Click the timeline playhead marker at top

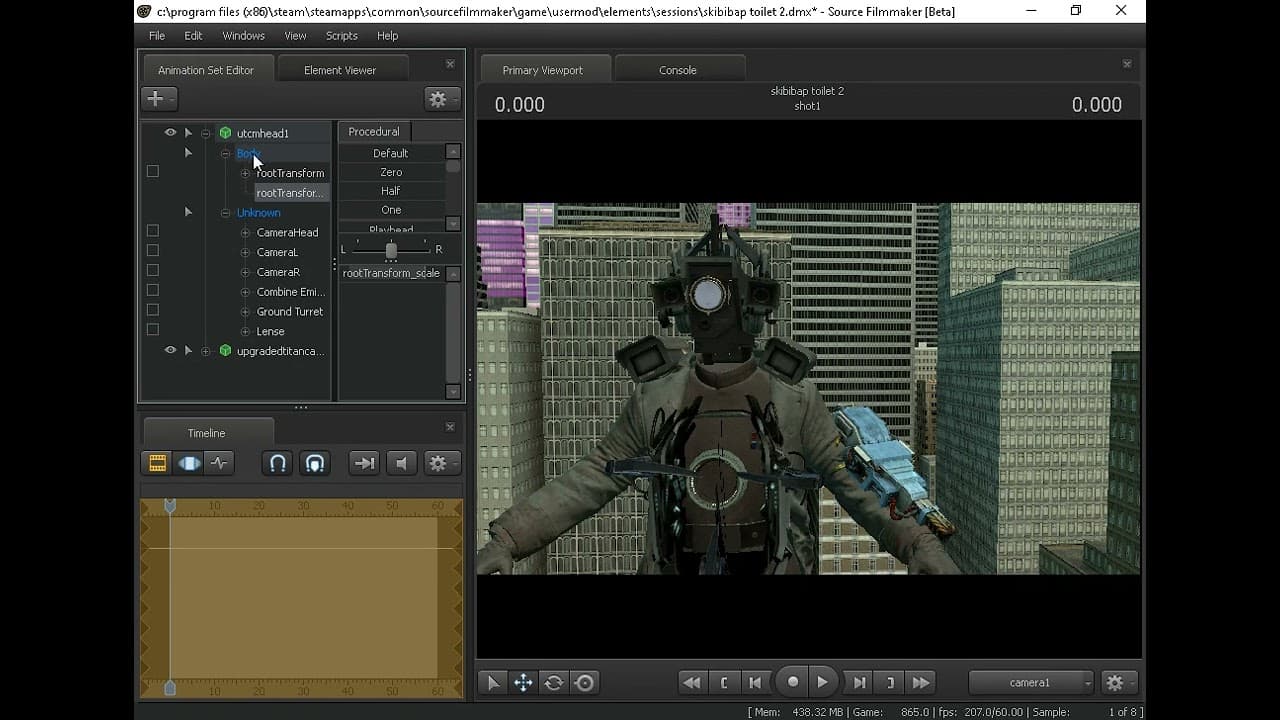170,507
